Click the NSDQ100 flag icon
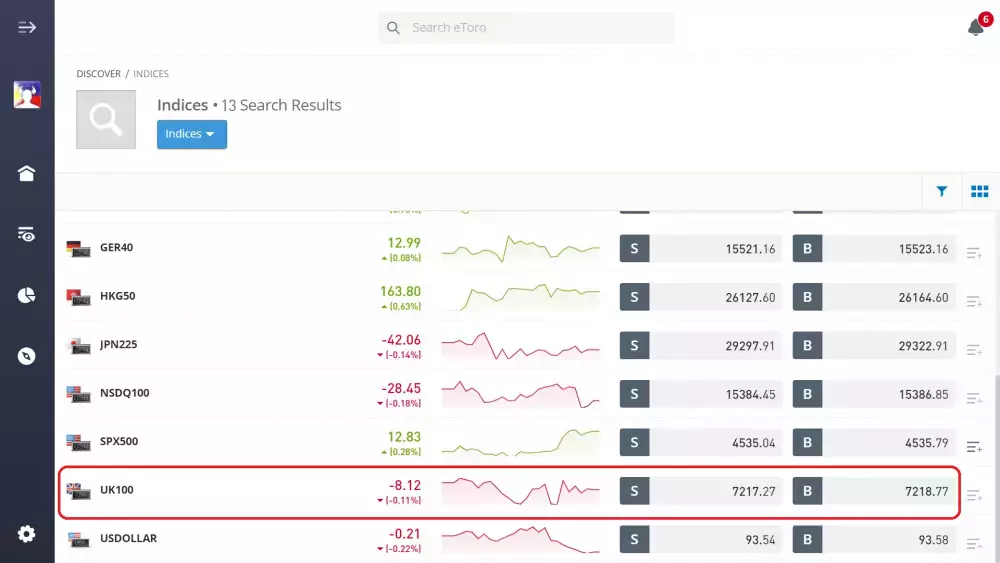 point(78,394)
